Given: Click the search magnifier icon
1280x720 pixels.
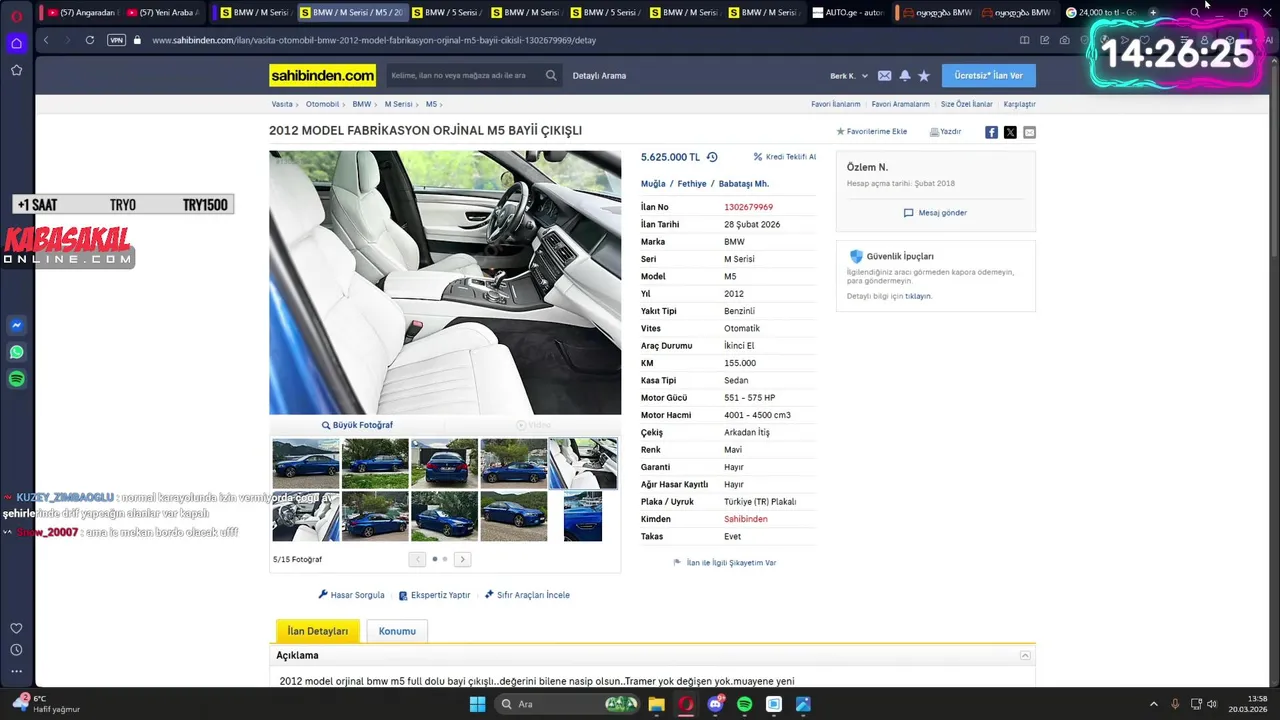Looking at the screenshot, I should tap(551, 75).
